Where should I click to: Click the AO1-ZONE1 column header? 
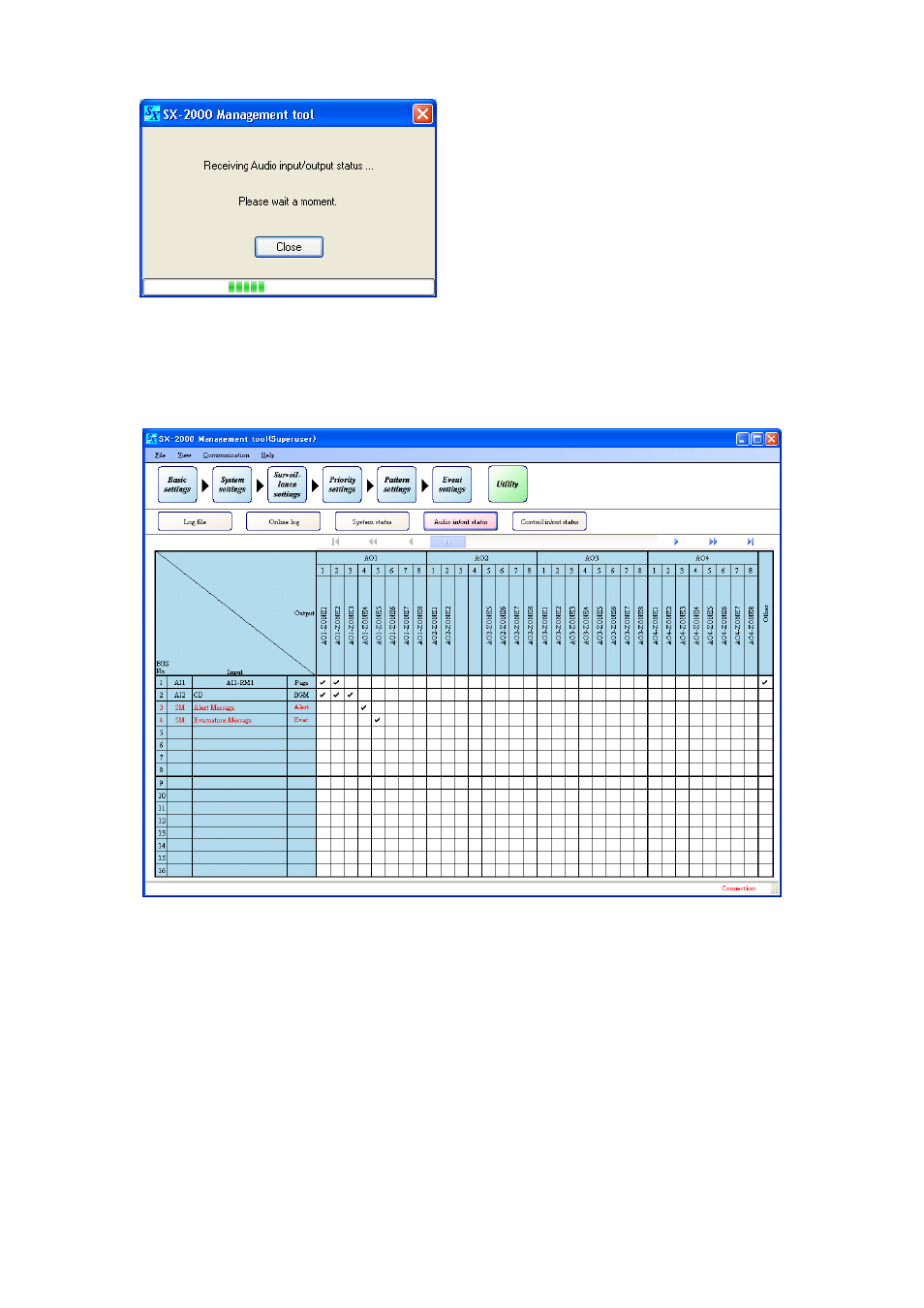(323, 626)
